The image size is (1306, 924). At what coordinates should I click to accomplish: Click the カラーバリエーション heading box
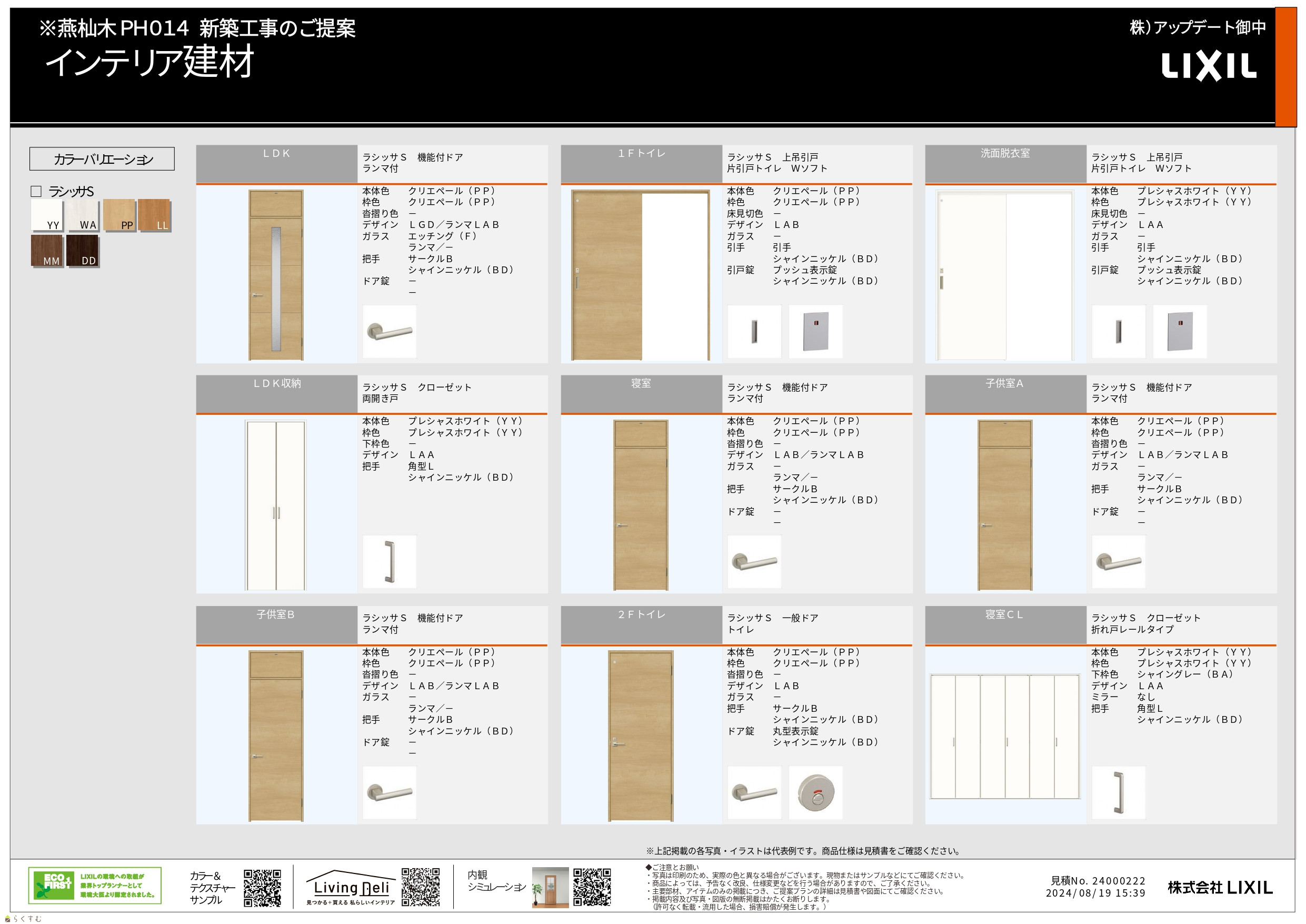pos(103,160)
